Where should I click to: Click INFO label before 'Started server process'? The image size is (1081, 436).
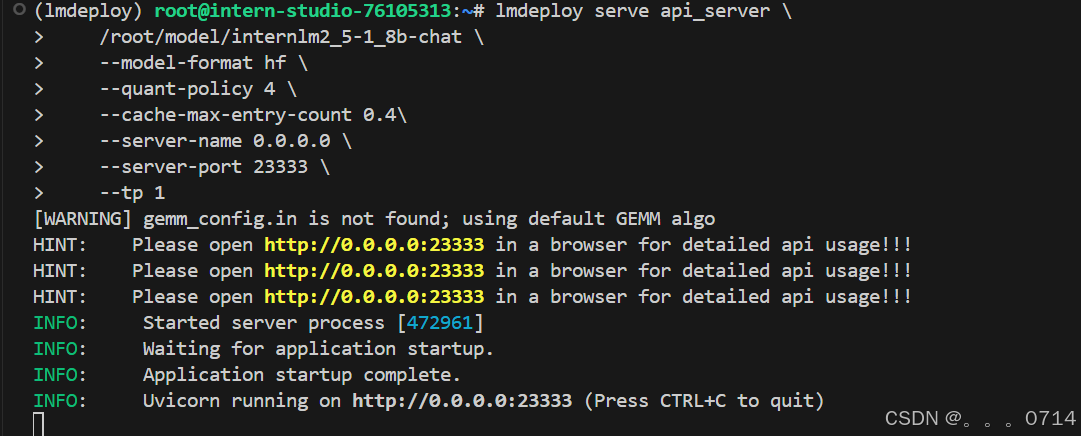[x=55, y=322]
